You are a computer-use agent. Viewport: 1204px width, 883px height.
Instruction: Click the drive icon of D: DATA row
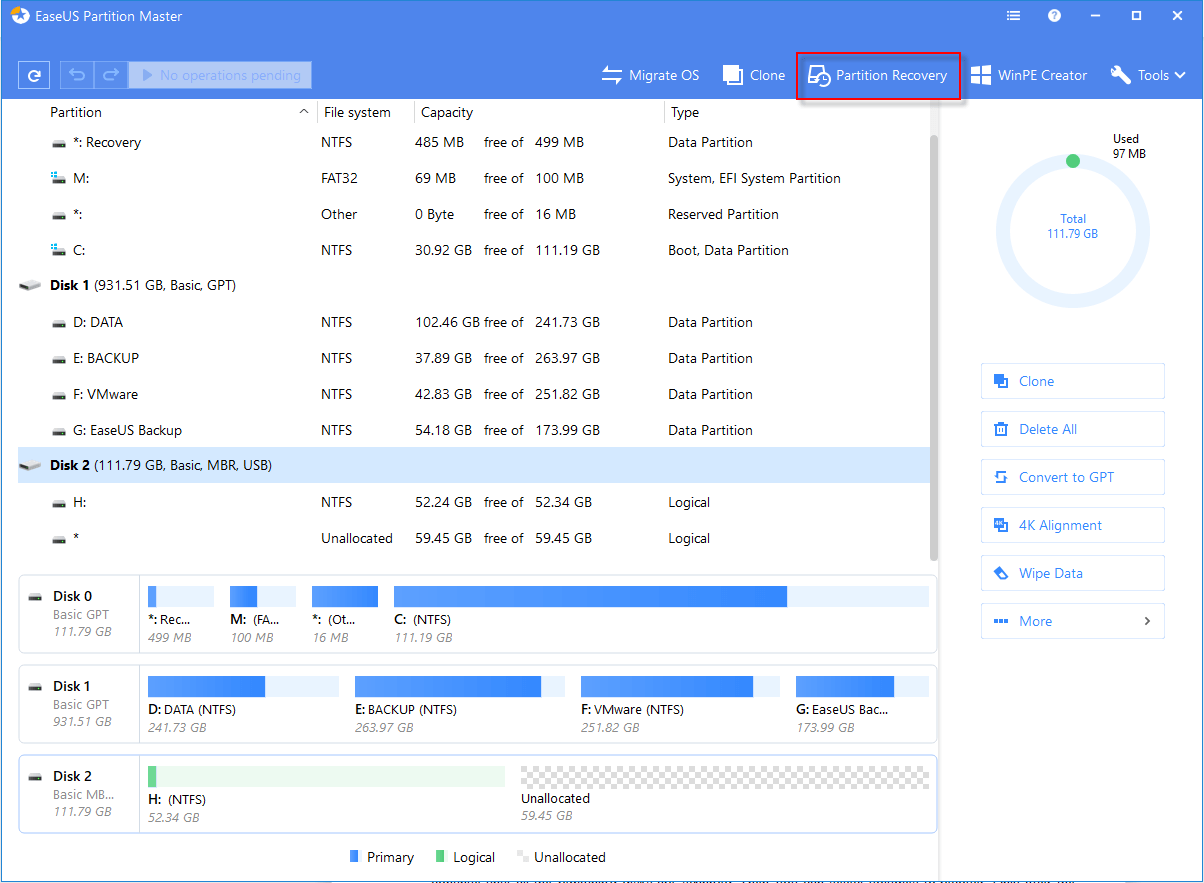(59, 322)
